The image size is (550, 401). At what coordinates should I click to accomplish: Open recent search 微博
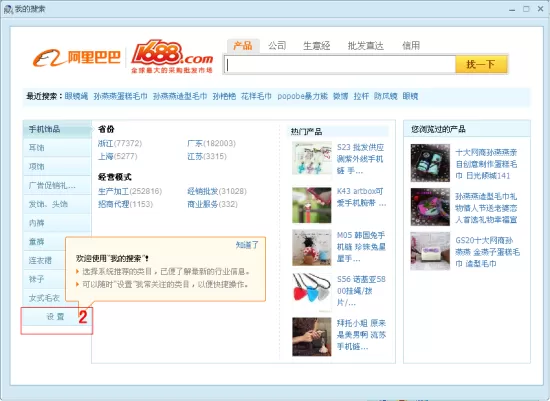[x=340, y=96]
